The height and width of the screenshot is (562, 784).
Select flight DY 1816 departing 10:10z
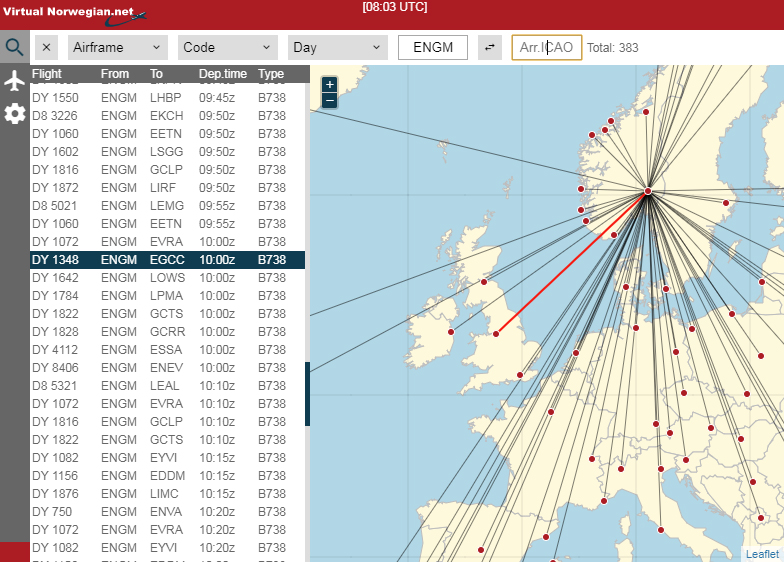point(168,422)
